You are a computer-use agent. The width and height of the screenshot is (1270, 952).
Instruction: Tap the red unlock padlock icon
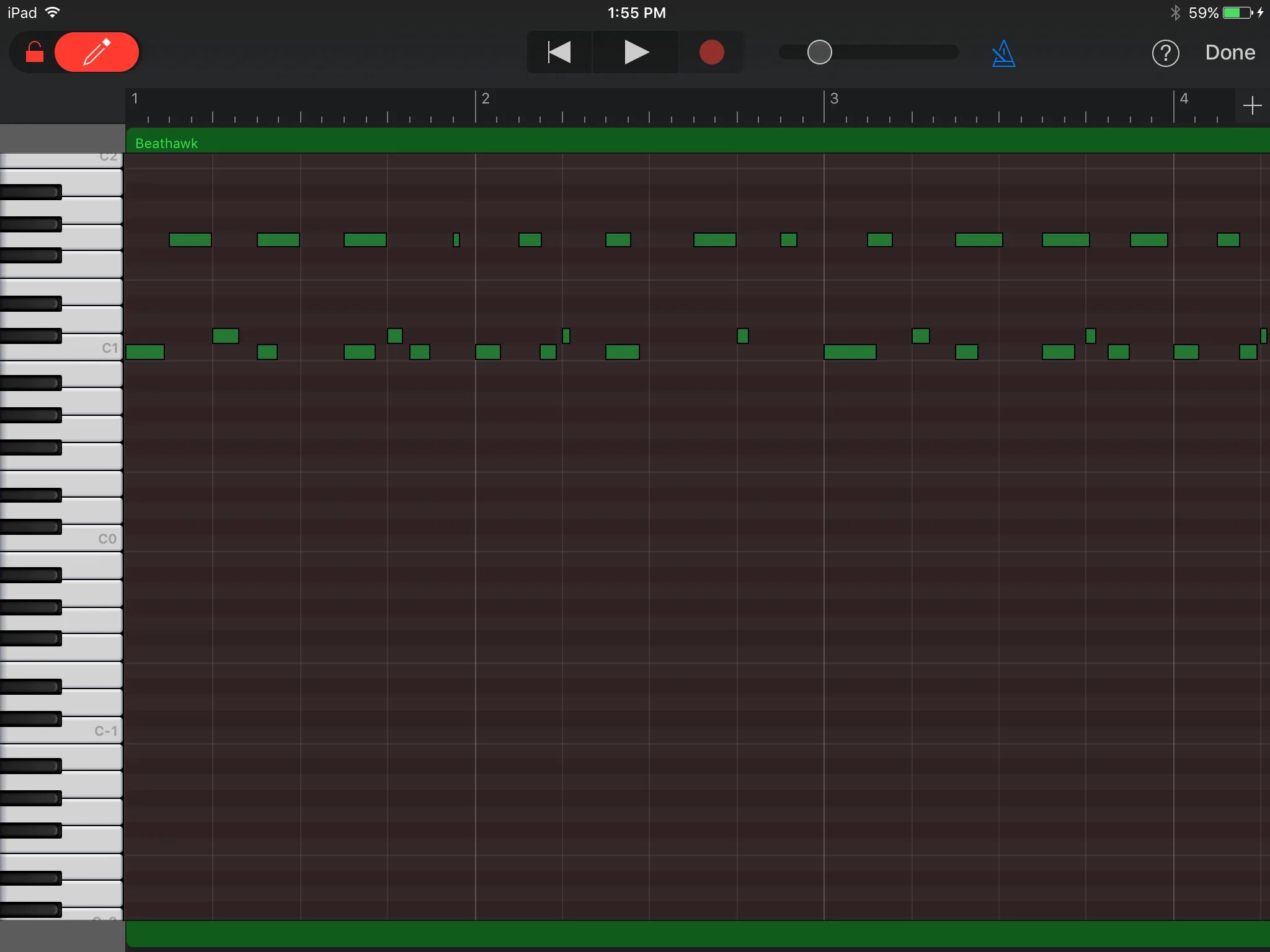(35, 53)
